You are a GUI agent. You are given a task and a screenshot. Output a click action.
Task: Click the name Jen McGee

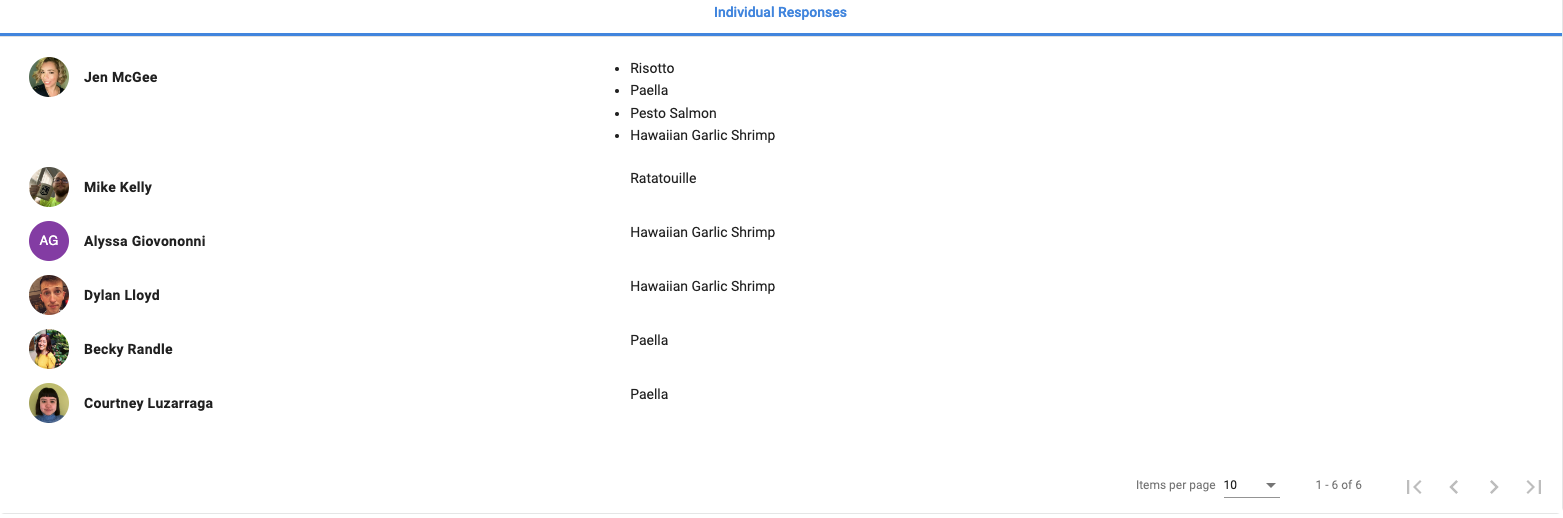click(121, 77)
